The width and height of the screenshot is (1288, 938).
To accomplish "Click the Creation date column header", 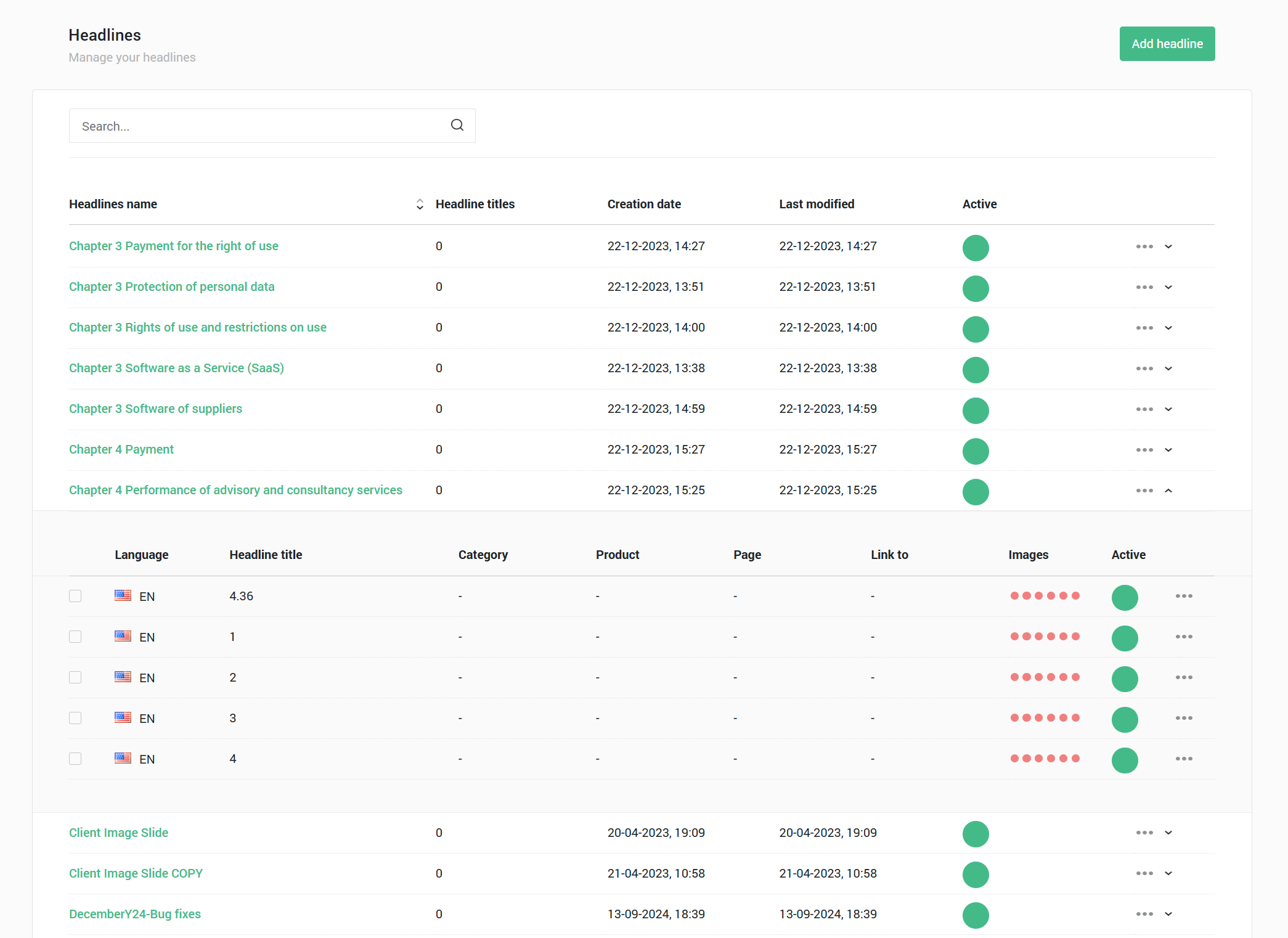I will tap(644, 204).
